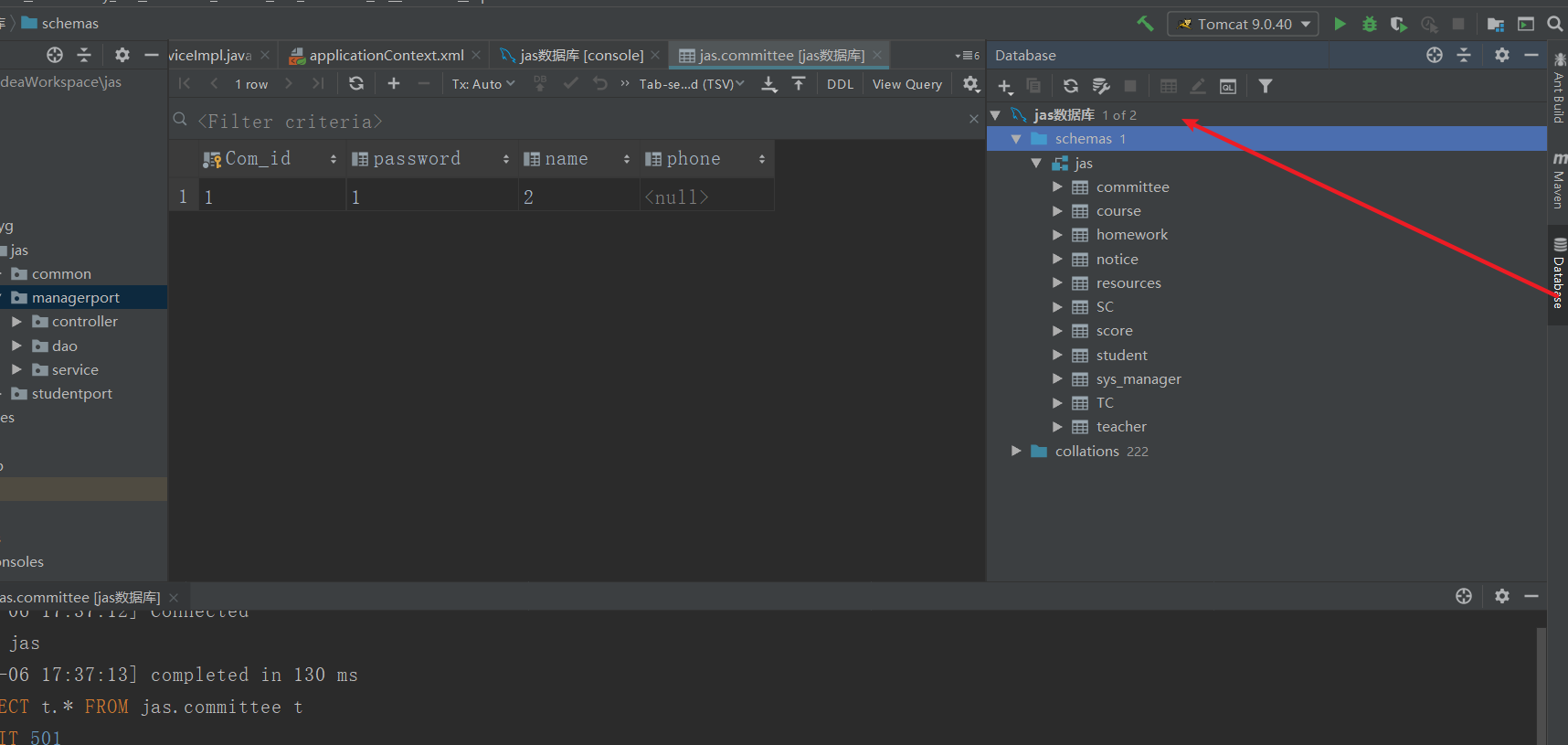Open Database panel settings gear
This screenshot has height=745, width=1568.
tap(1502, 55)
